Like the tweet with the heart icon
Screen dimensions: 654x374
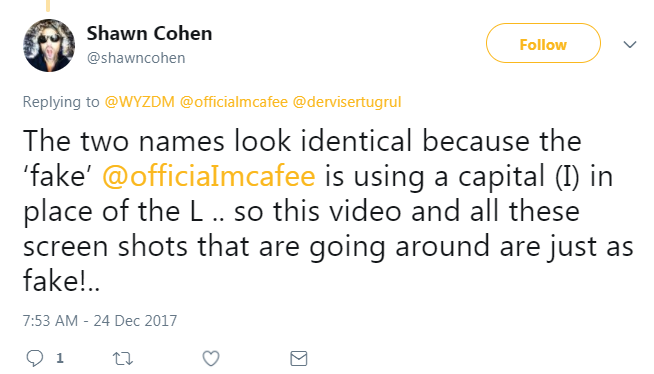[211, 359]
